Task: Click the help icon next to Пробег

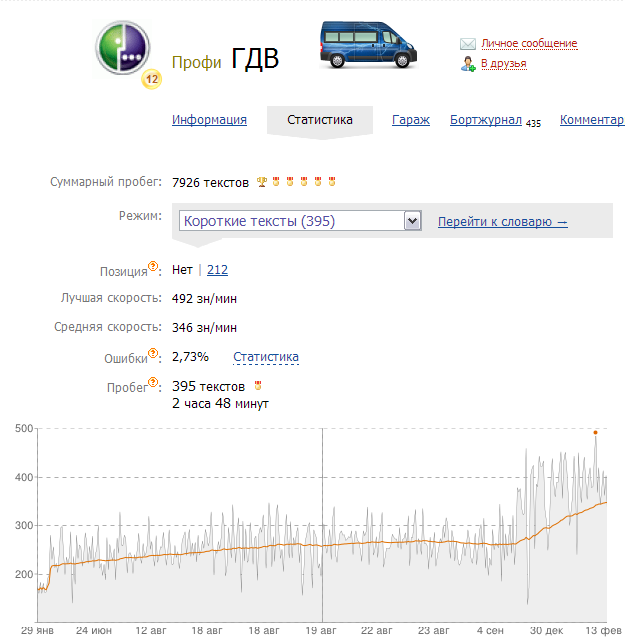Action: [153, 382]
